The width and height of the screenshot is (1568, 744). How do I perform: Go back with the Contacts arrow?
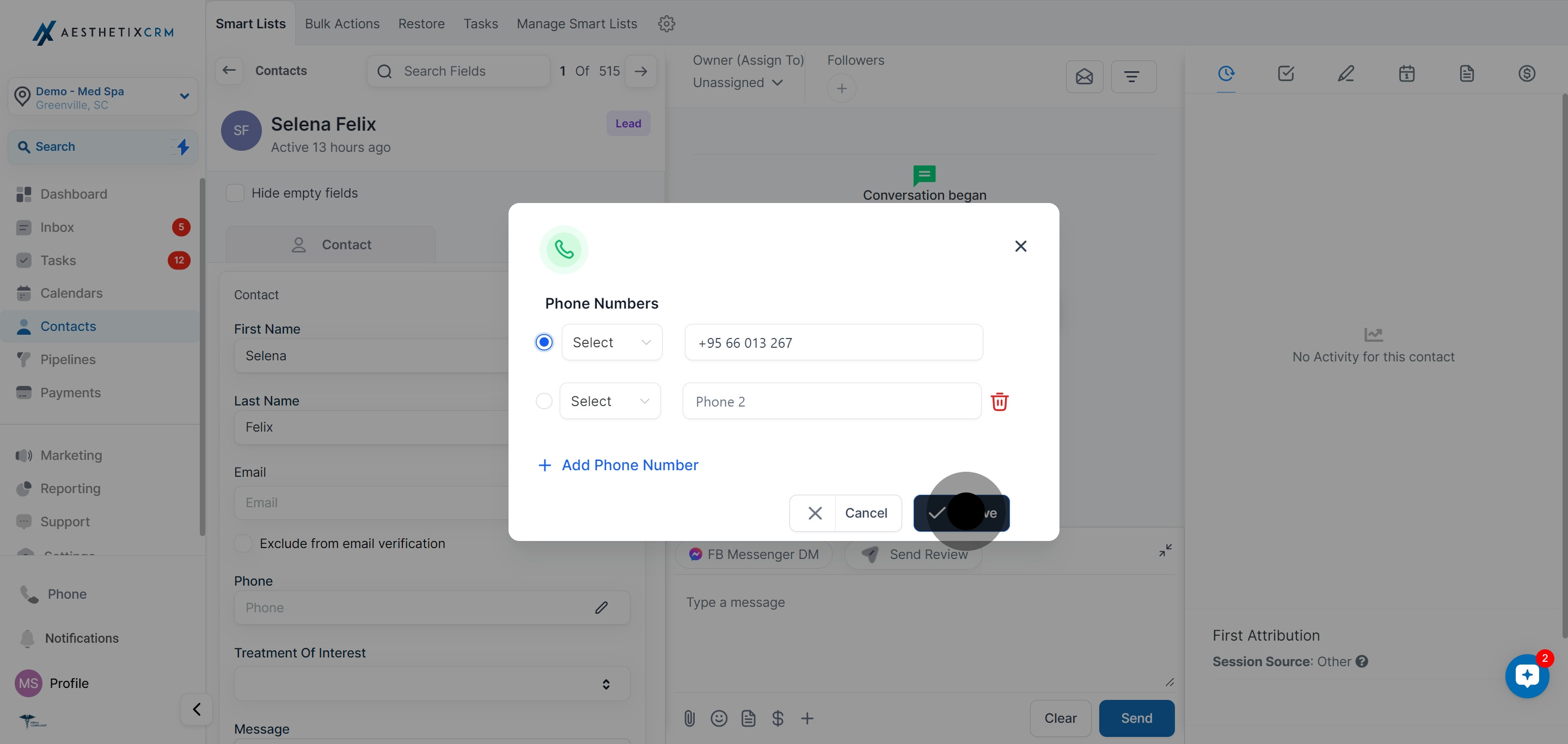[x=229, y=71]
